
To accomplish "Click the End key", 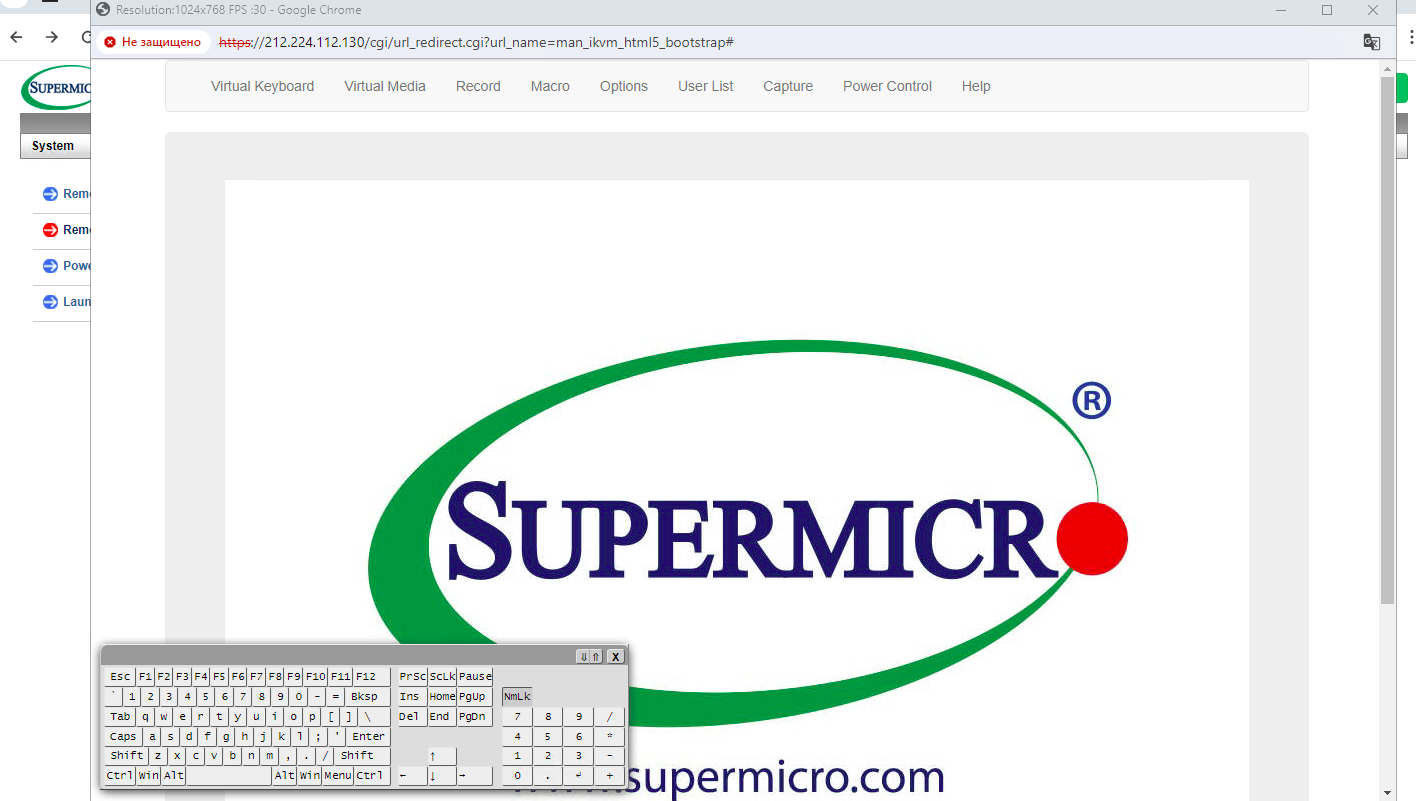I will click(x=440, y=717).
